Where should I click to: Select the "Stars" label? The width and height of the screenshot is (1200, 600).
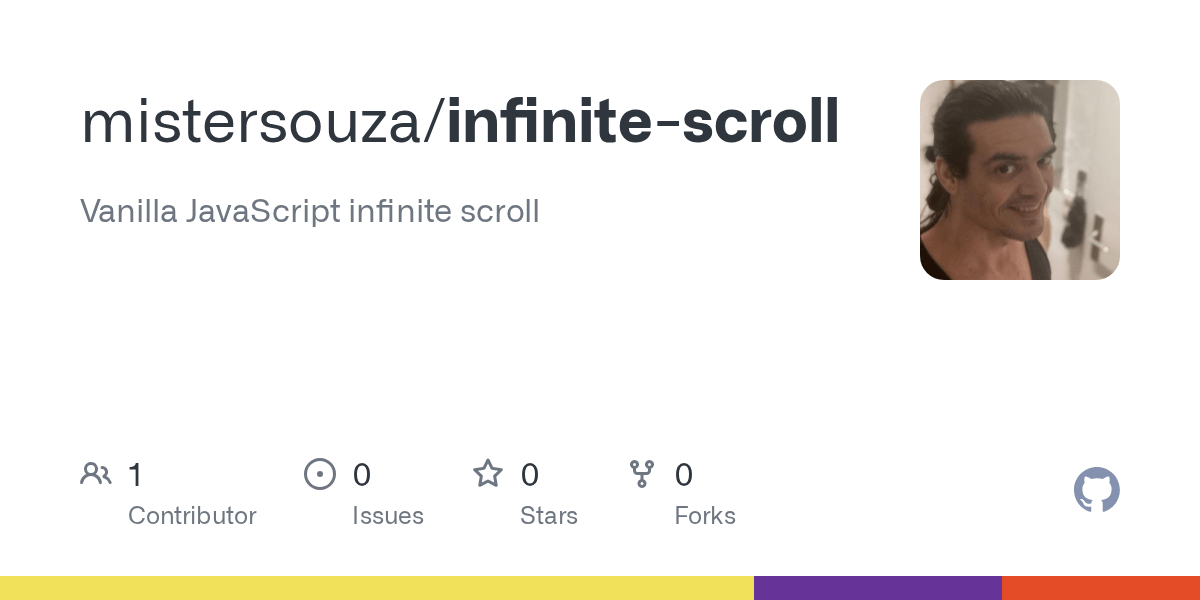tap(549, 516)
